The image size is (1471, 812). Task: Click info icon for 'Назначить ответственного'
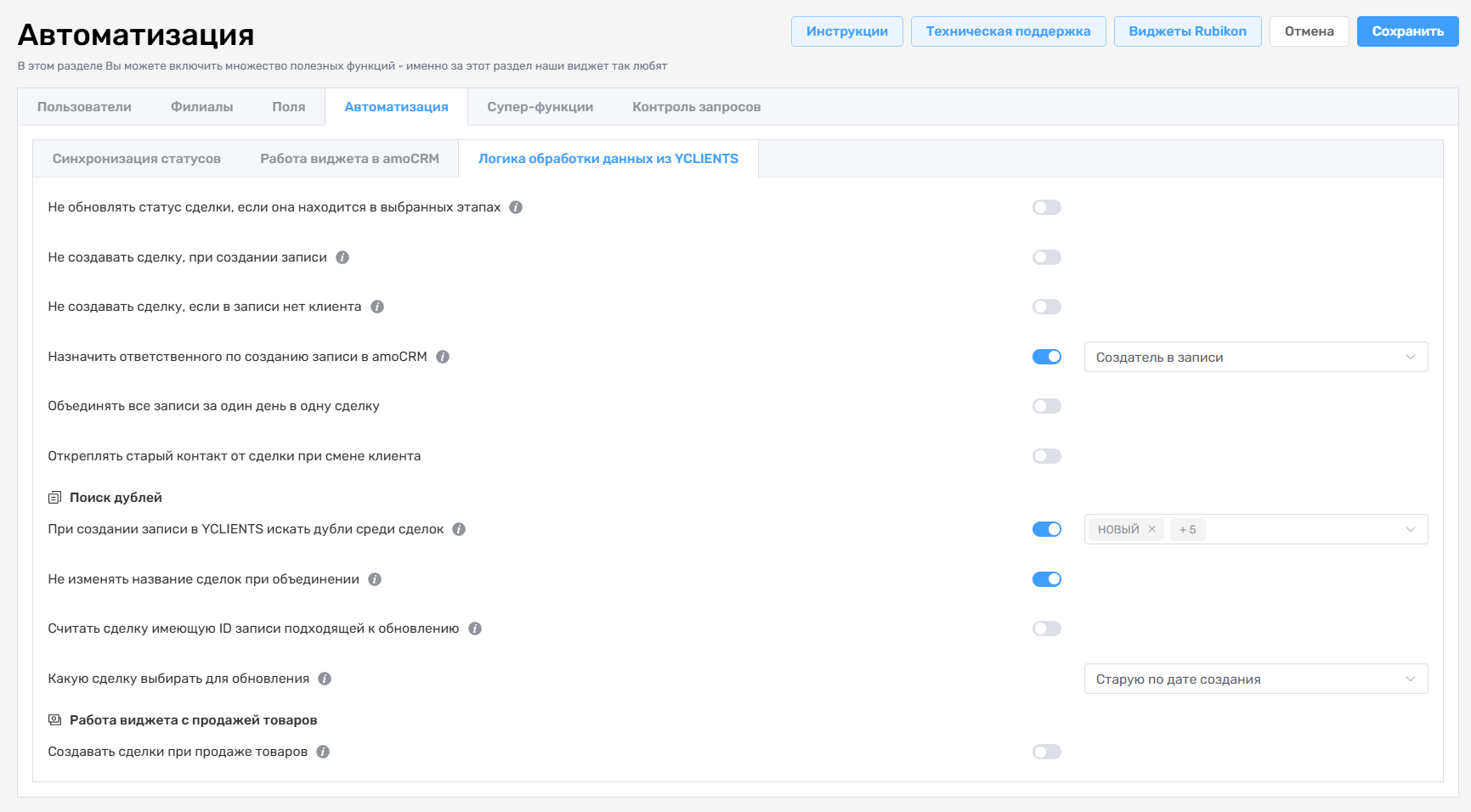point(443,357)
